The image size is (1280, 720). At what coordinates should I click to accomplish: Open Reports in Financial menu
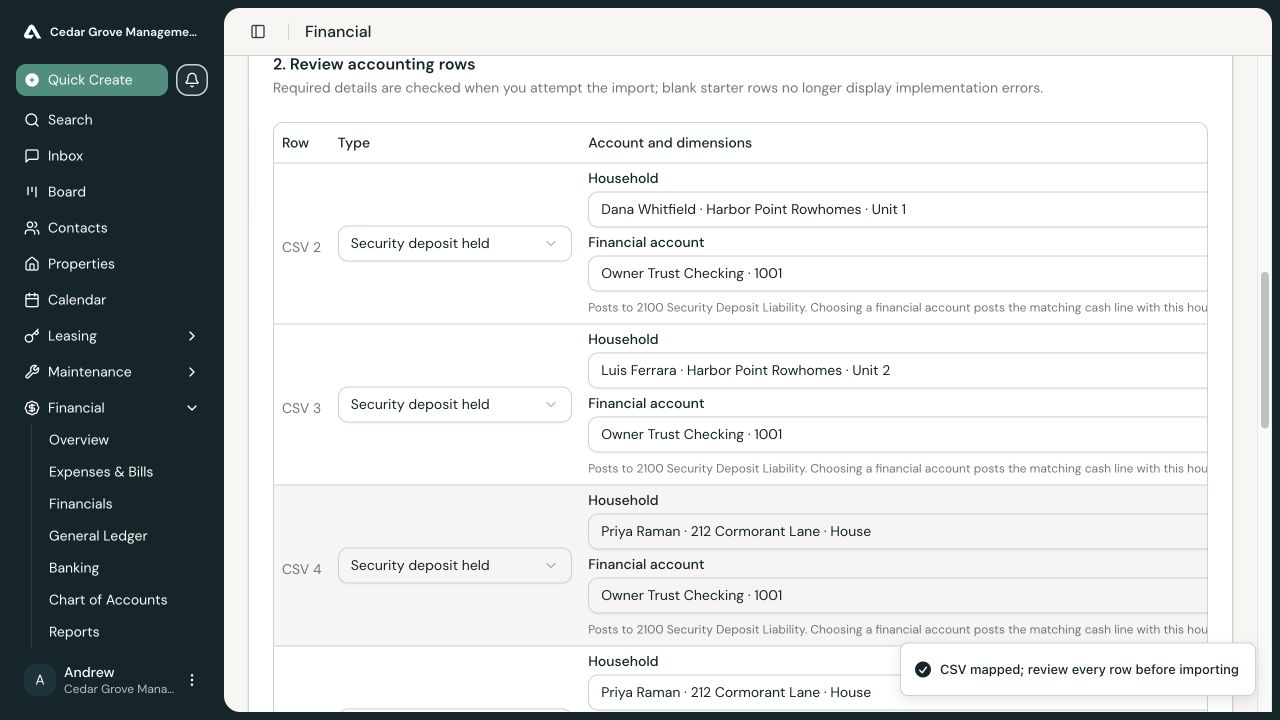[74, 632]
